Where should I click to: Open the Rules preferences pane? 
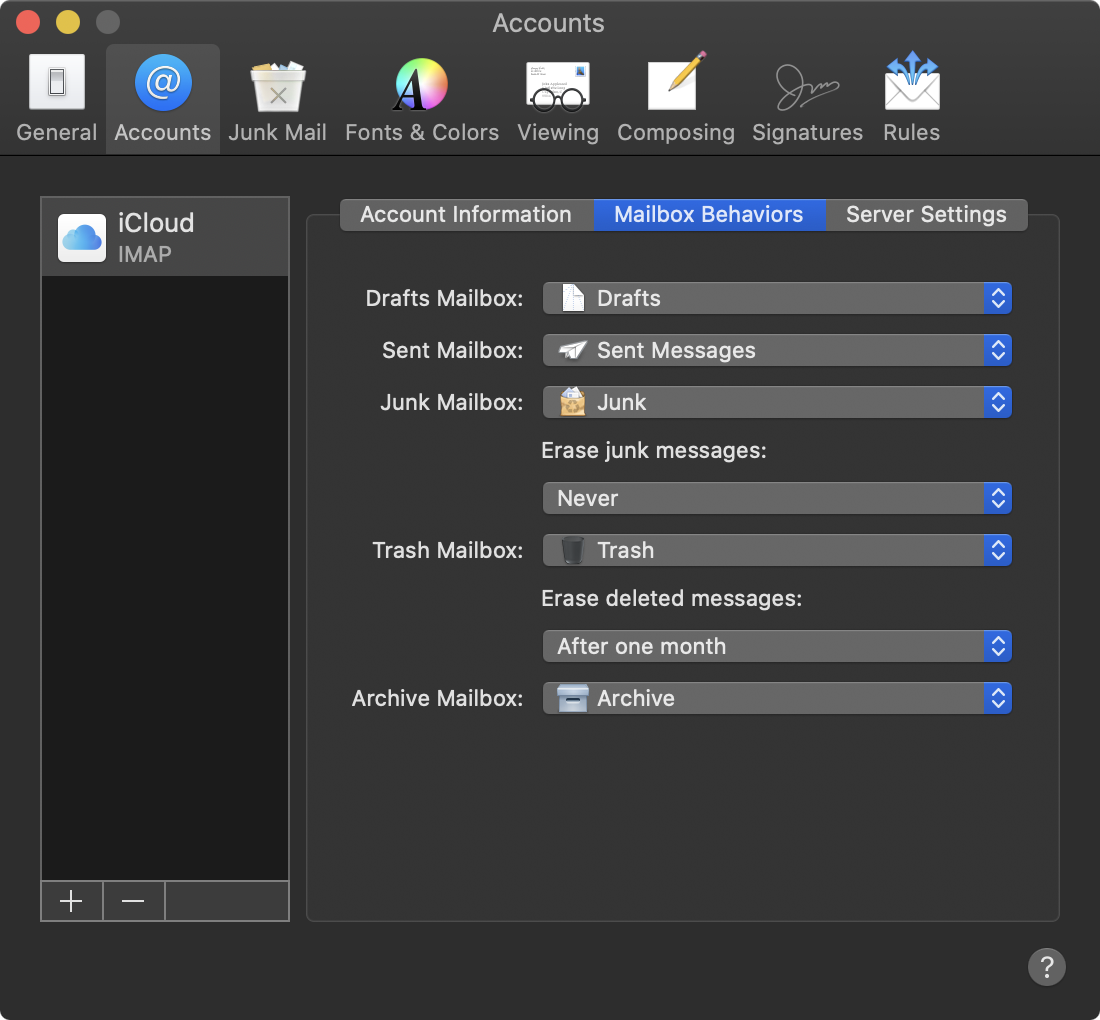[x=911, y=98]
